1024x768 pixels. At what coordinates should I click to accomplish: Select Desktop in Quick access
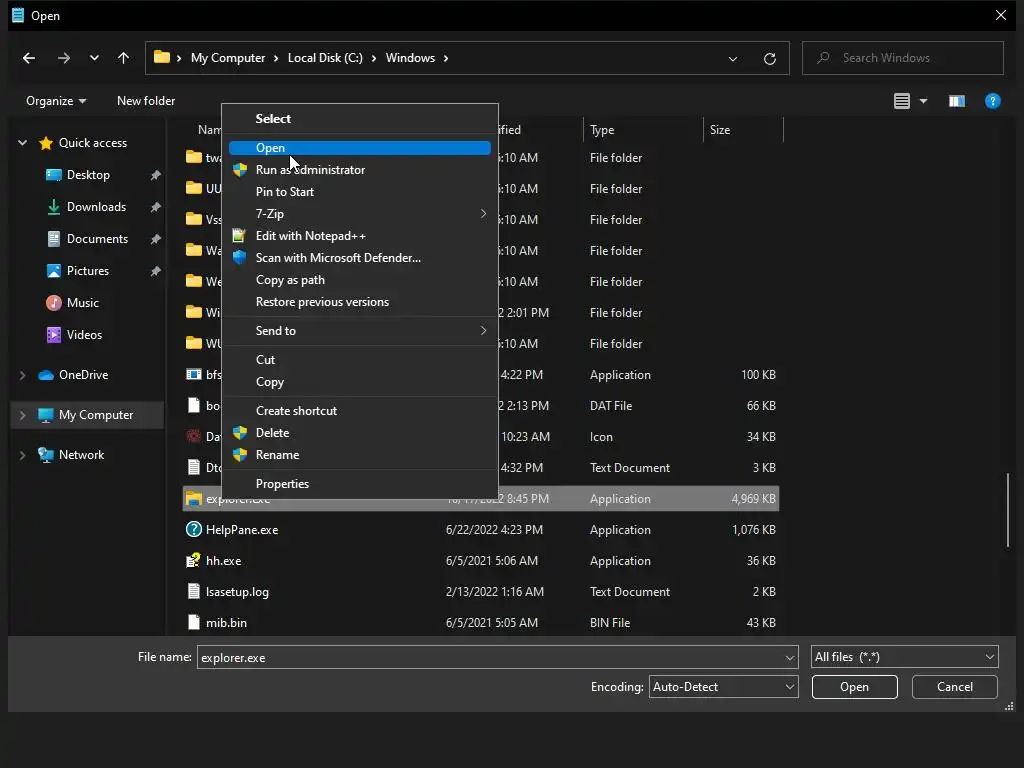pos(88,175)
